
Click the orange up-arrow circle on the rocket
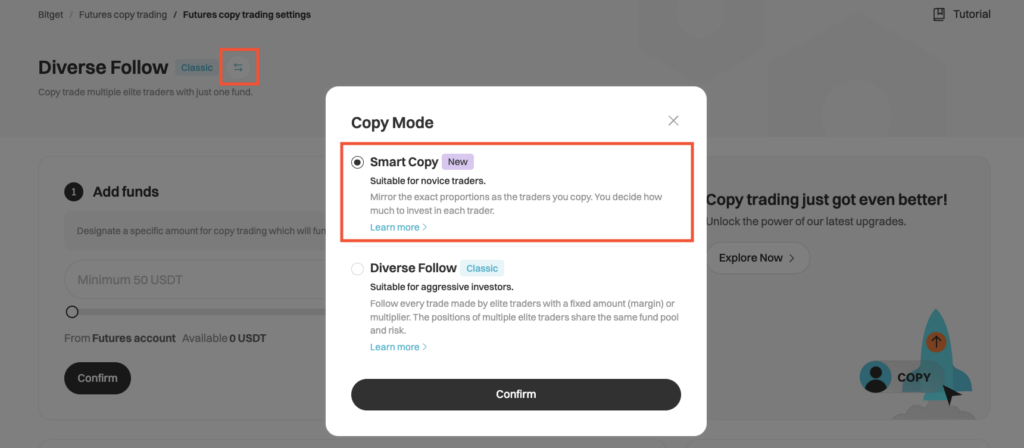(936, 342)
